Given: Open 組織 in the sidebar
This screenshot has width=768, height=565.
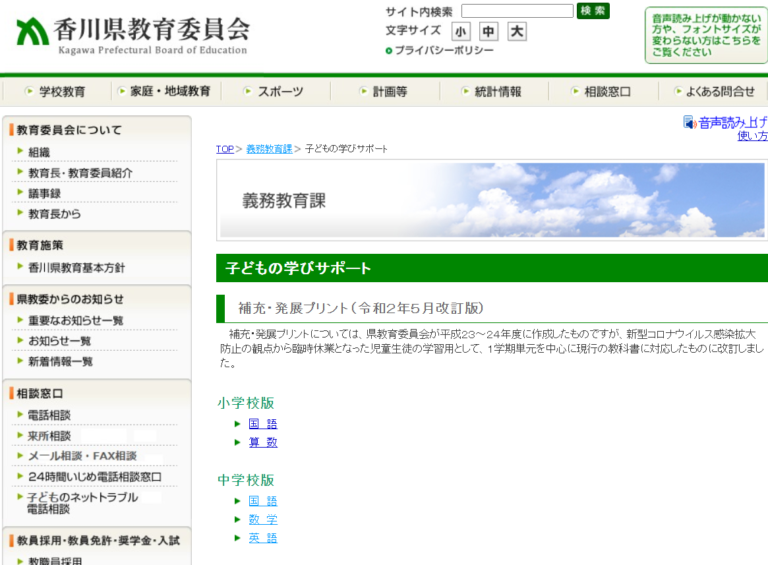Looking at the screenshot, I should point(39,152).
